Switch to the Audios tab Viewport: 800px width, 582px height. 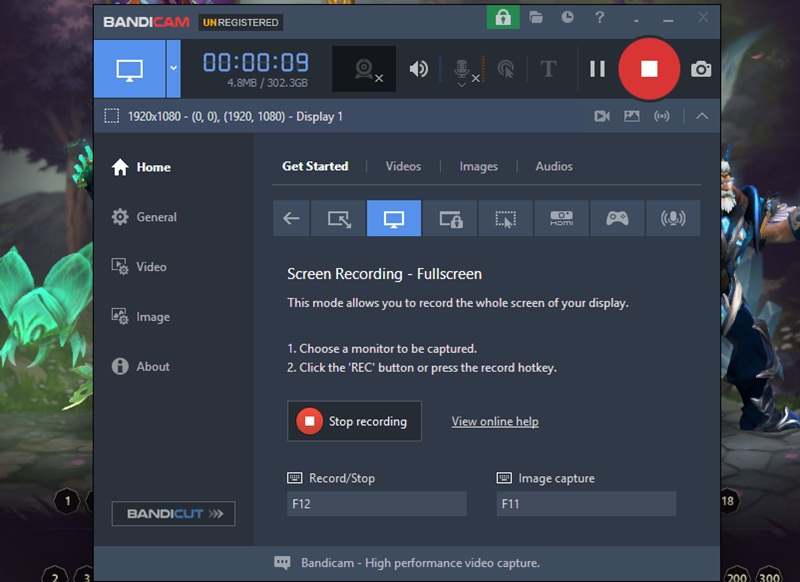pos(554,166)
